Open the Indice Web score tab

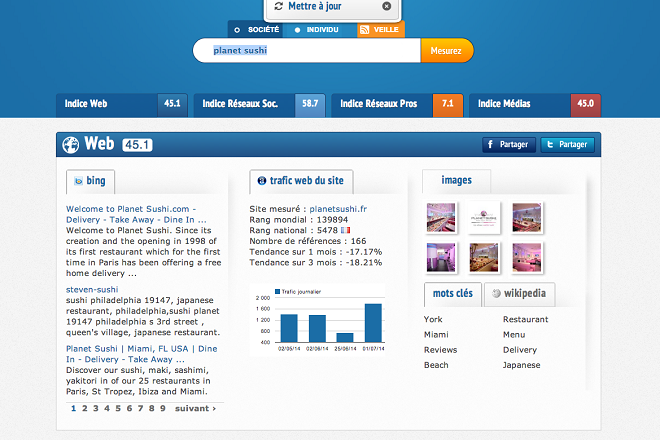[x=122, y=104]
